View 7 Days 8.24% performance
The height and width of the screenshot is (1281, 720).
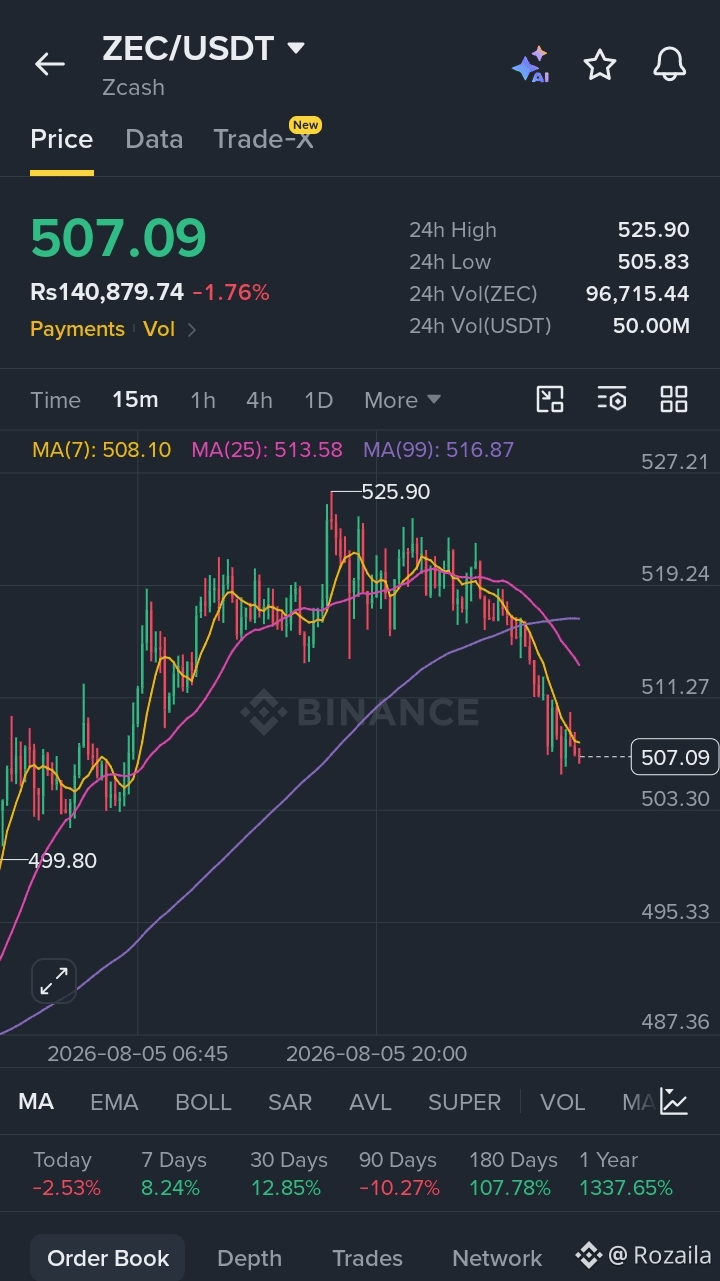173,1174
